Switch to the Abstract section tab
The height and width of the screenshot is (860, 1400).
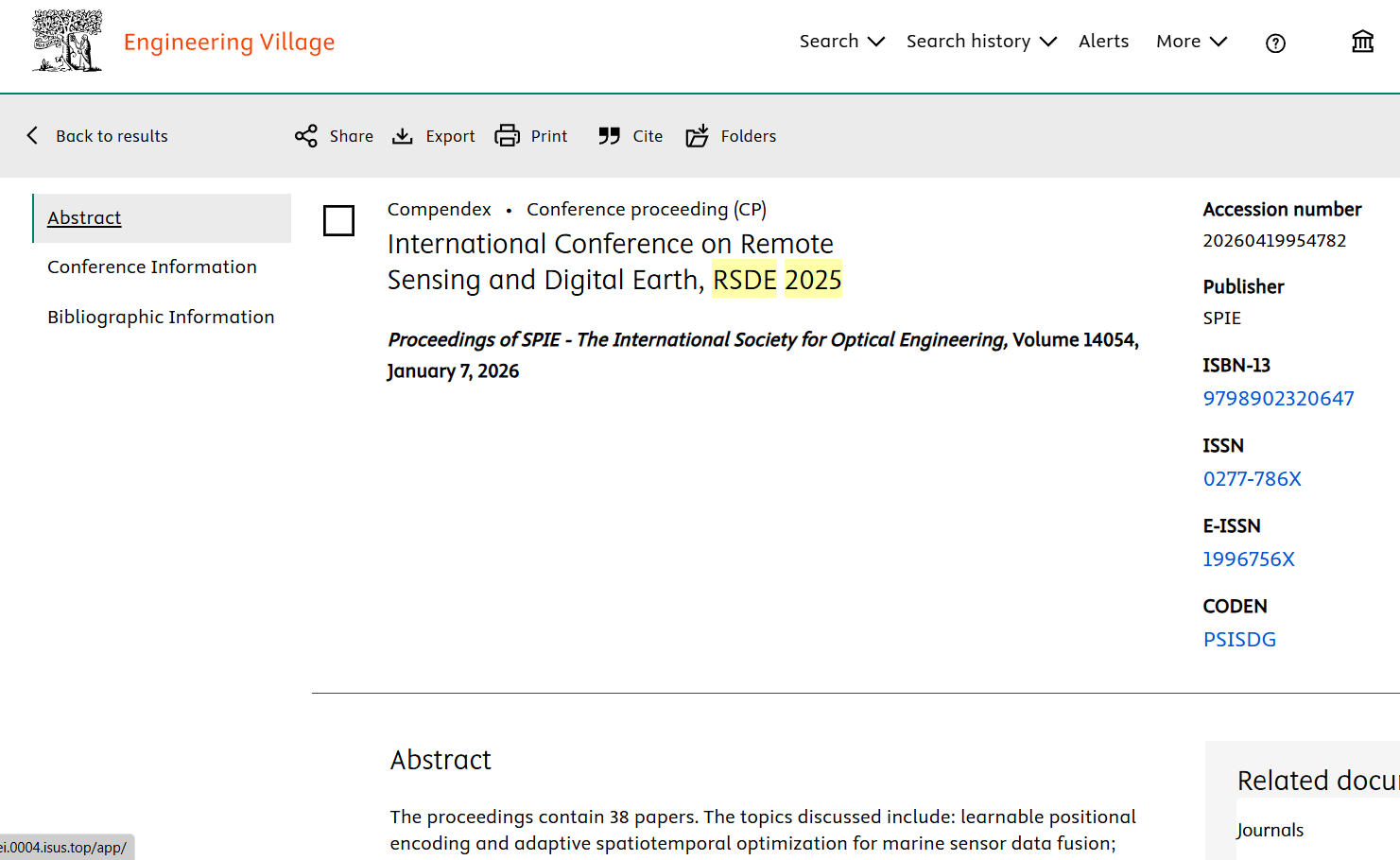point(162,218)
